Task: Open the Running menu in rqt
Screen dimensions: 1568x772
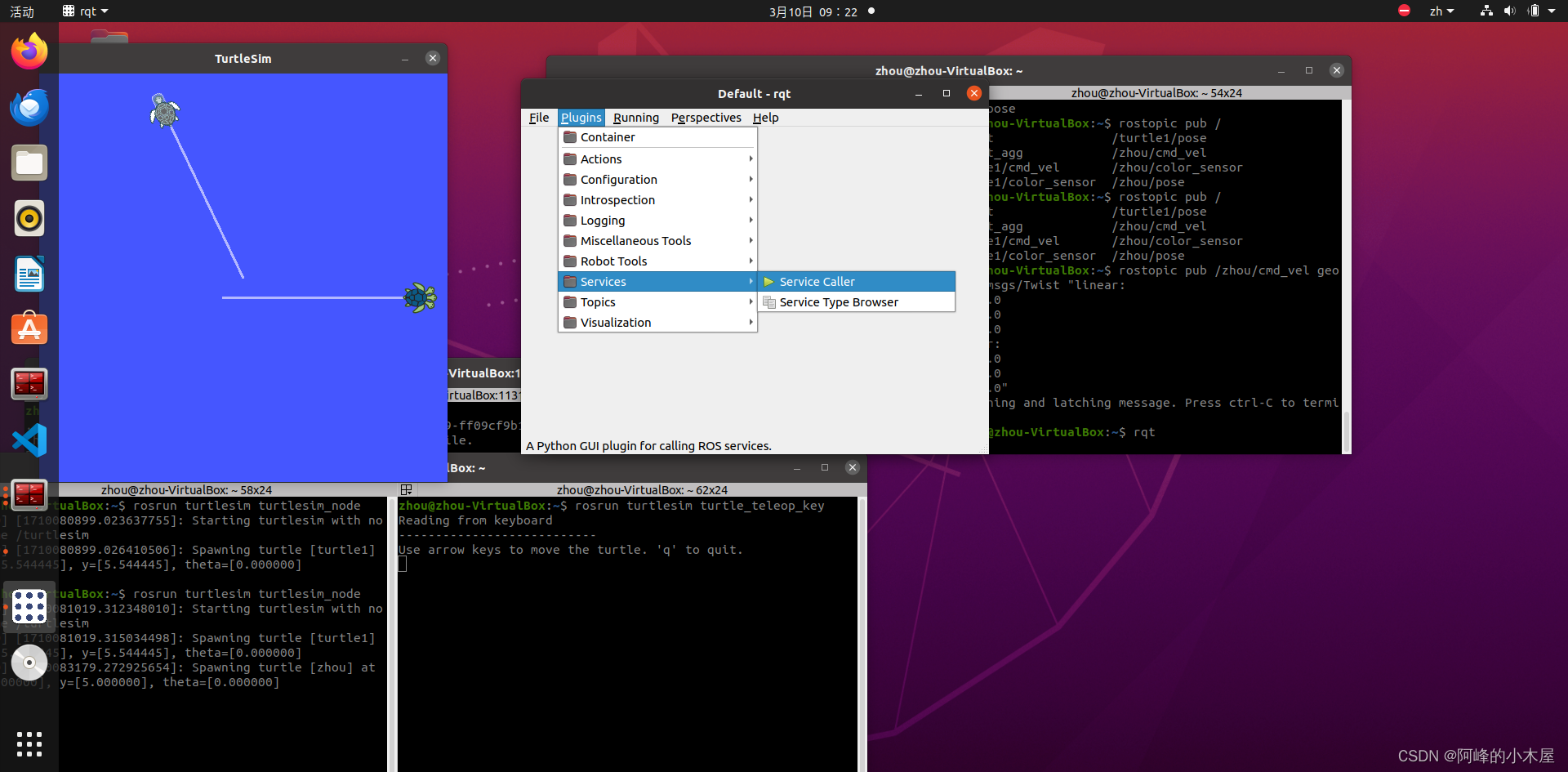Action: pos(636,118)
